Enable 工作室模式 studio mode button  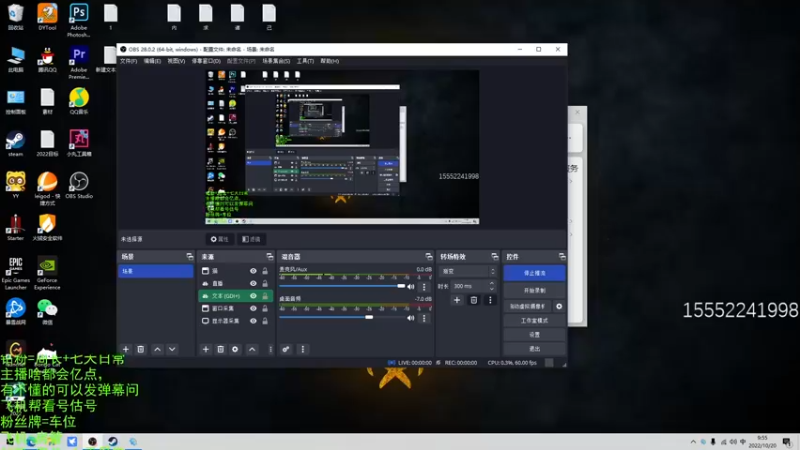coord(534,321)
